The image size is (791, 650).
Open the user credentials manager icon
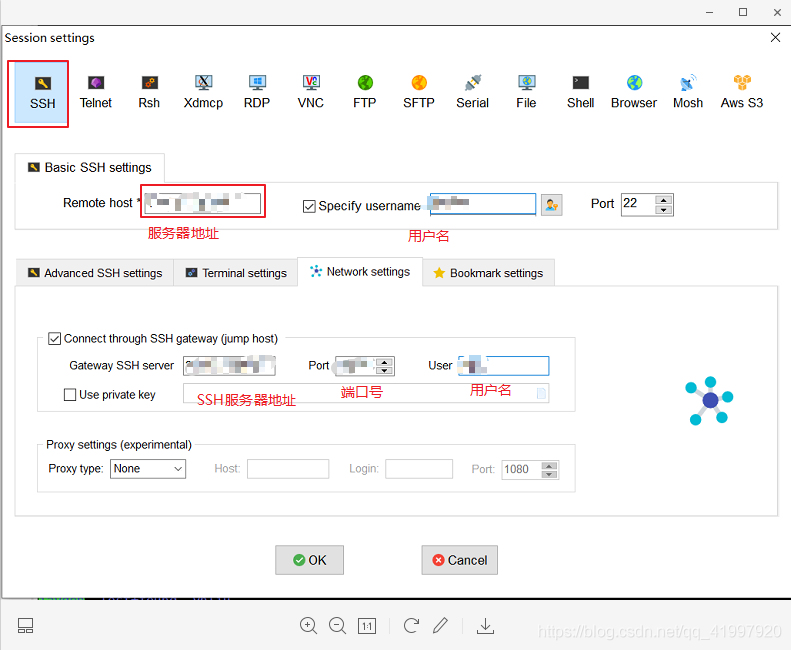coord(551,205)
